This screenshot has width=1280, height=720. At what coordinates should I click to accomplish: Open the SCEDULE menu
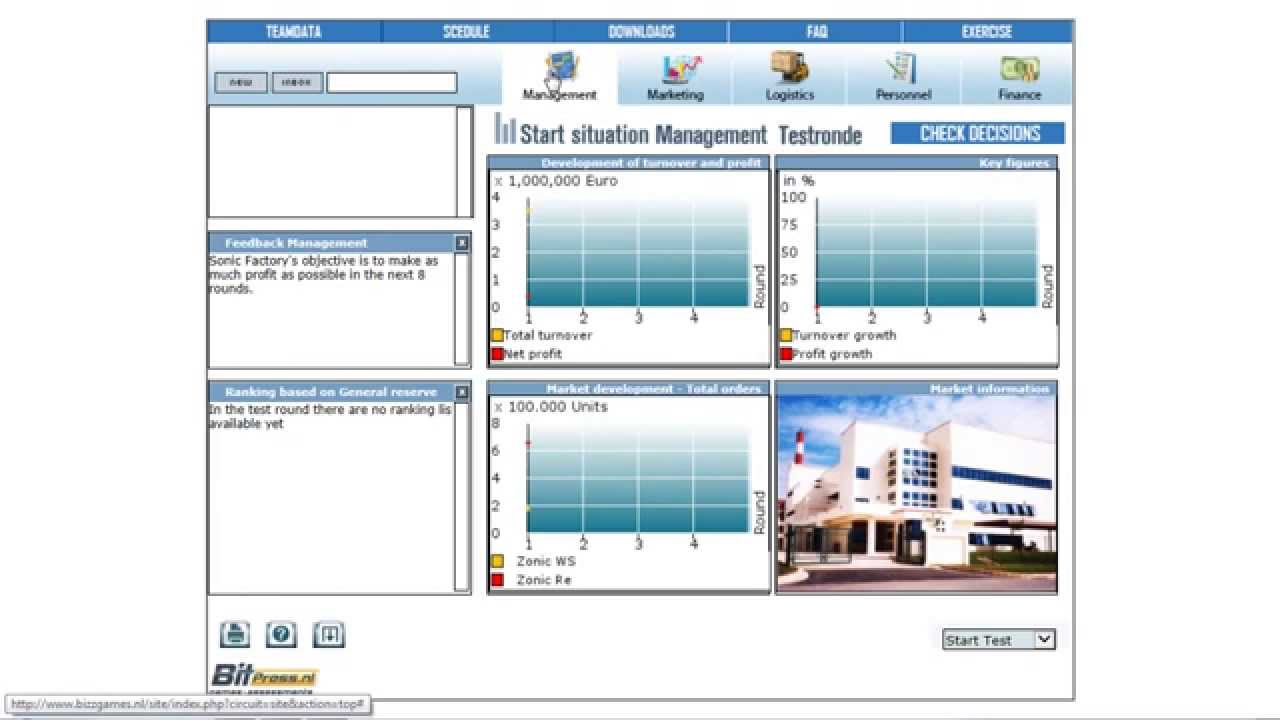[x=467, y=32]
